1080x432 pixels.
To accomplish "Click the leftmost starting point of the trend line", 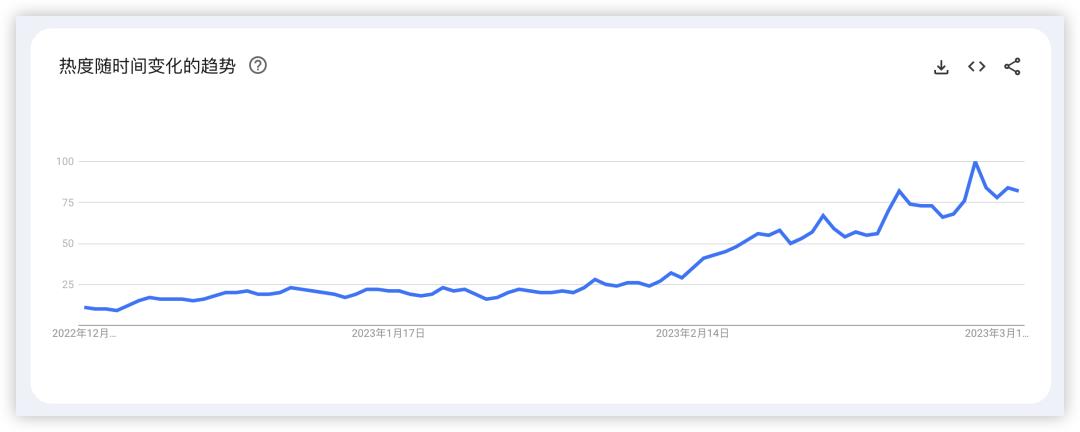I will 85,307.
